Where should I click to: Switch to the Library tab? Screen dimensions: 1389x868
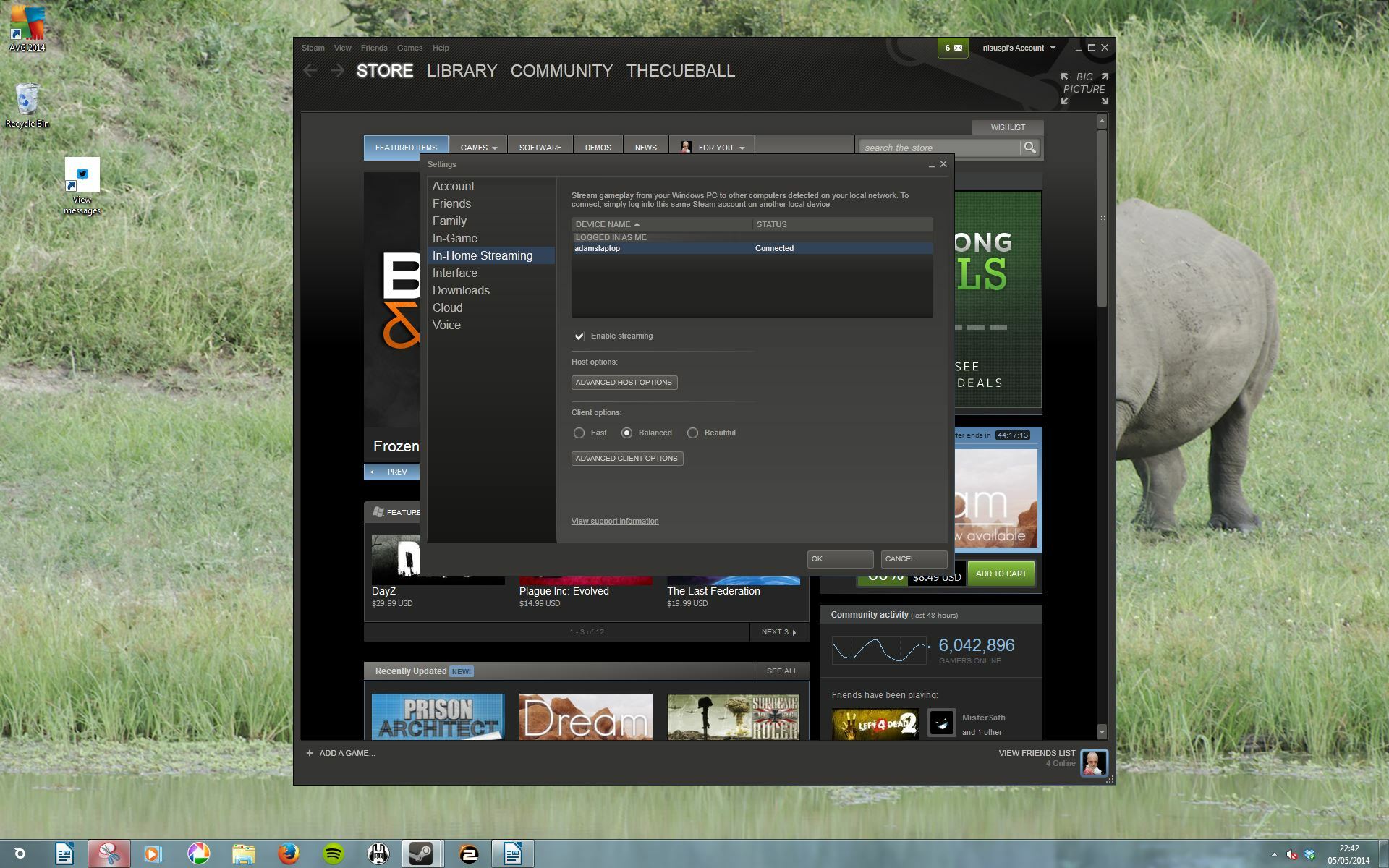click(x=462, y=71)
